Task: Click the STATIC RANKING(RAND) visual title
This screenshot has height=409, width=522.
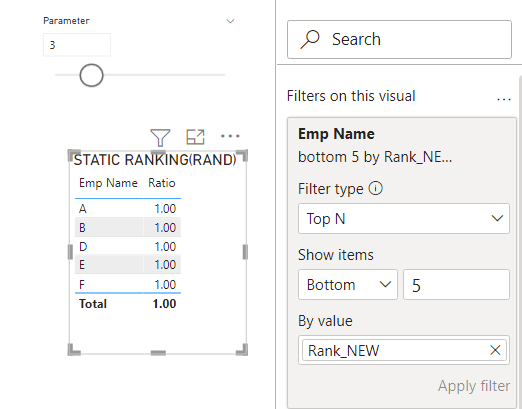Action: click(155, 160)
